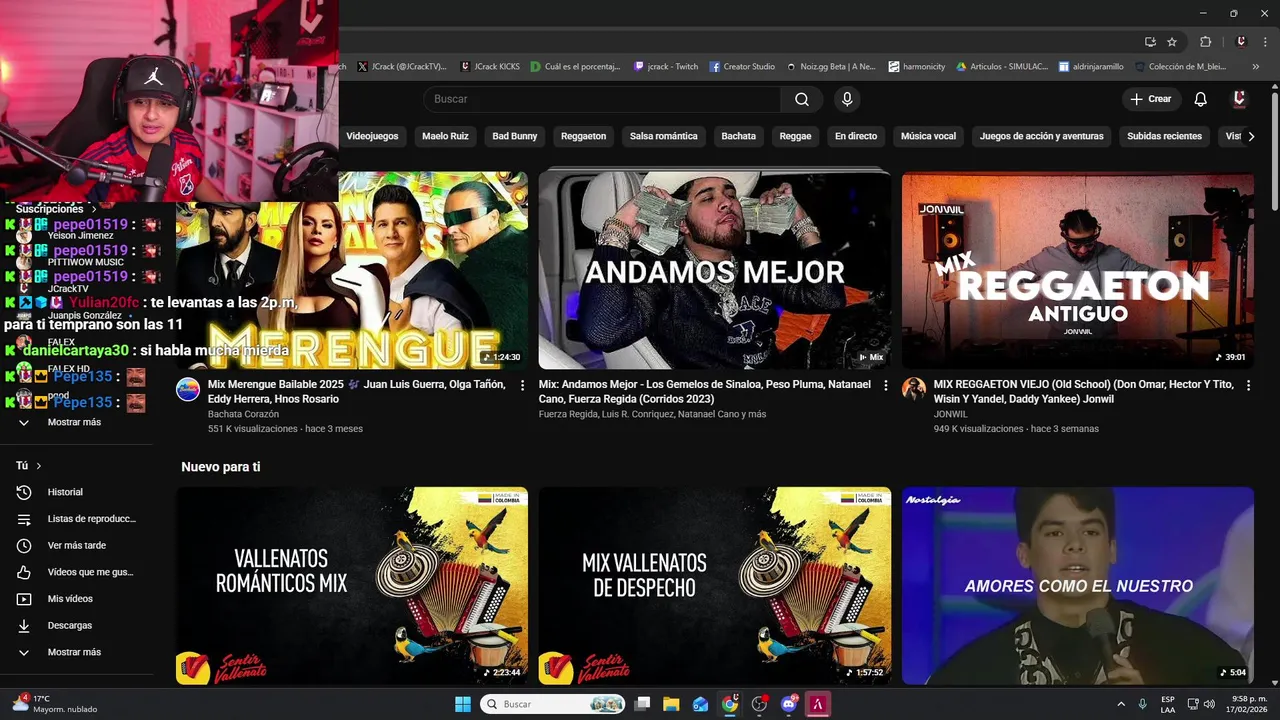The image size is (1280, 720).
Task: Open the Mix Vallenatos de Despecho thumbnail
Action: click(x=714, y=585)
